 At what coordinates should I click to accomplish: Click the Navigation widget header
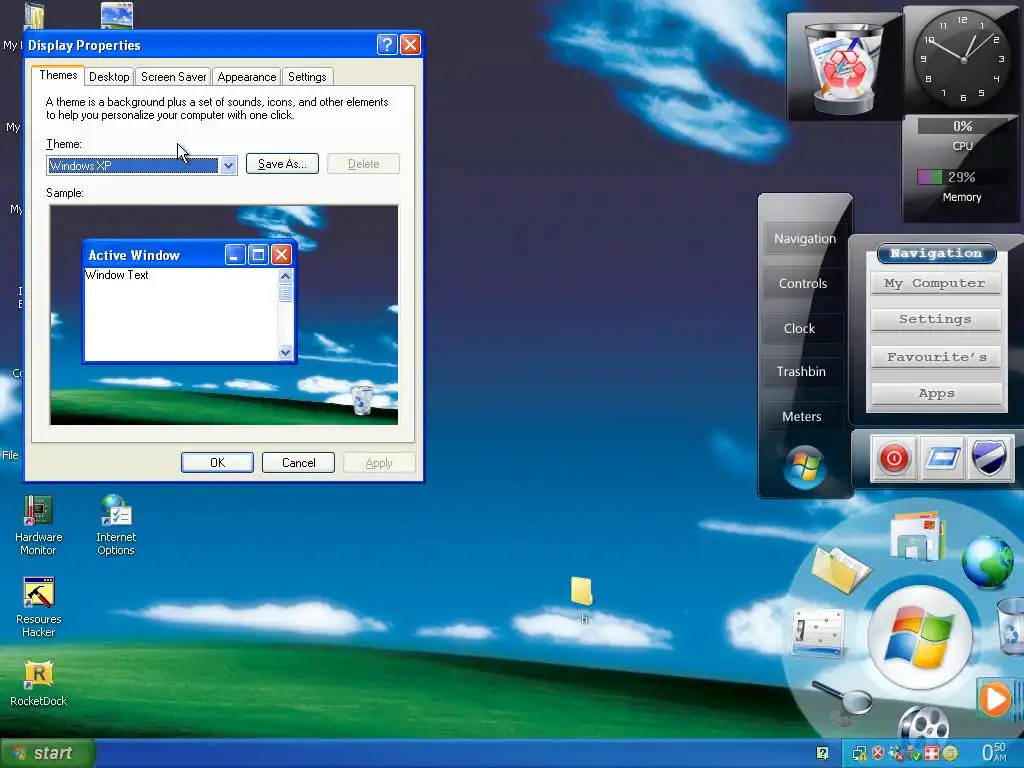(x=936, y=253)
